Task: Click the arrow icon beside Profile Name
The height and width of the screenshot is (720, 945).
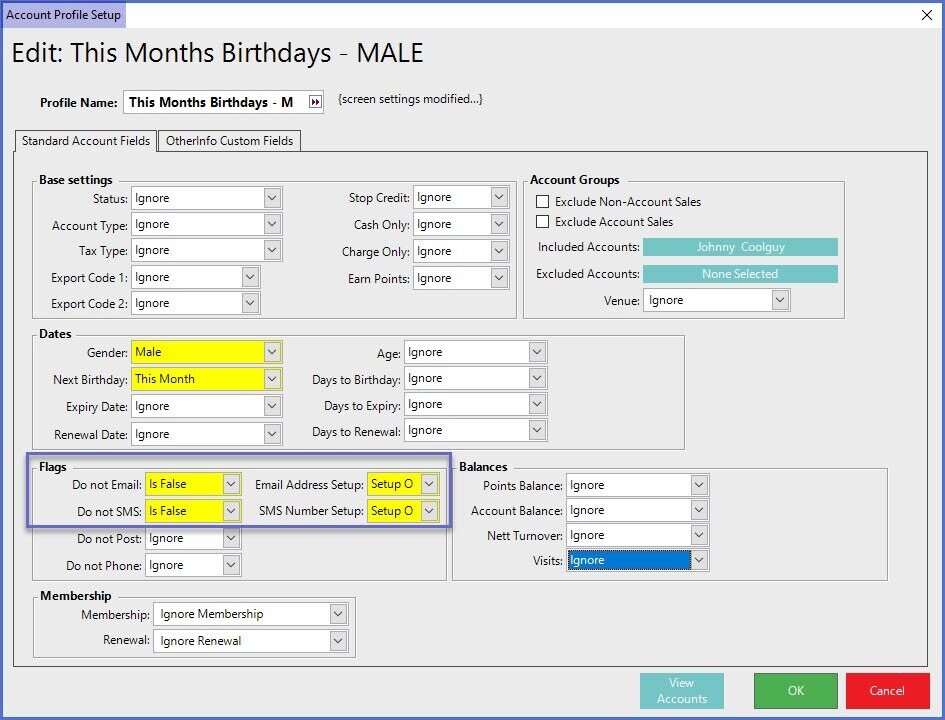Action: pos(315,102)
